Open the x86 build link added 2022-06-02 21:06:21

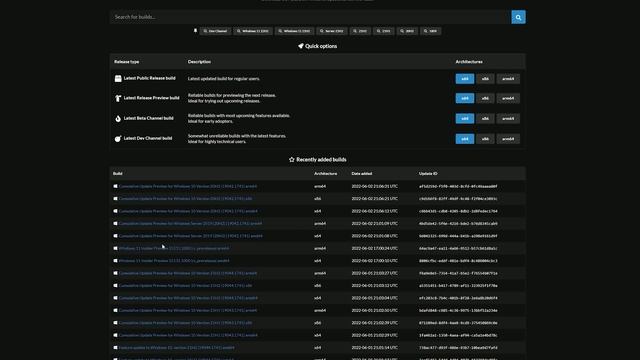[185, 199]
